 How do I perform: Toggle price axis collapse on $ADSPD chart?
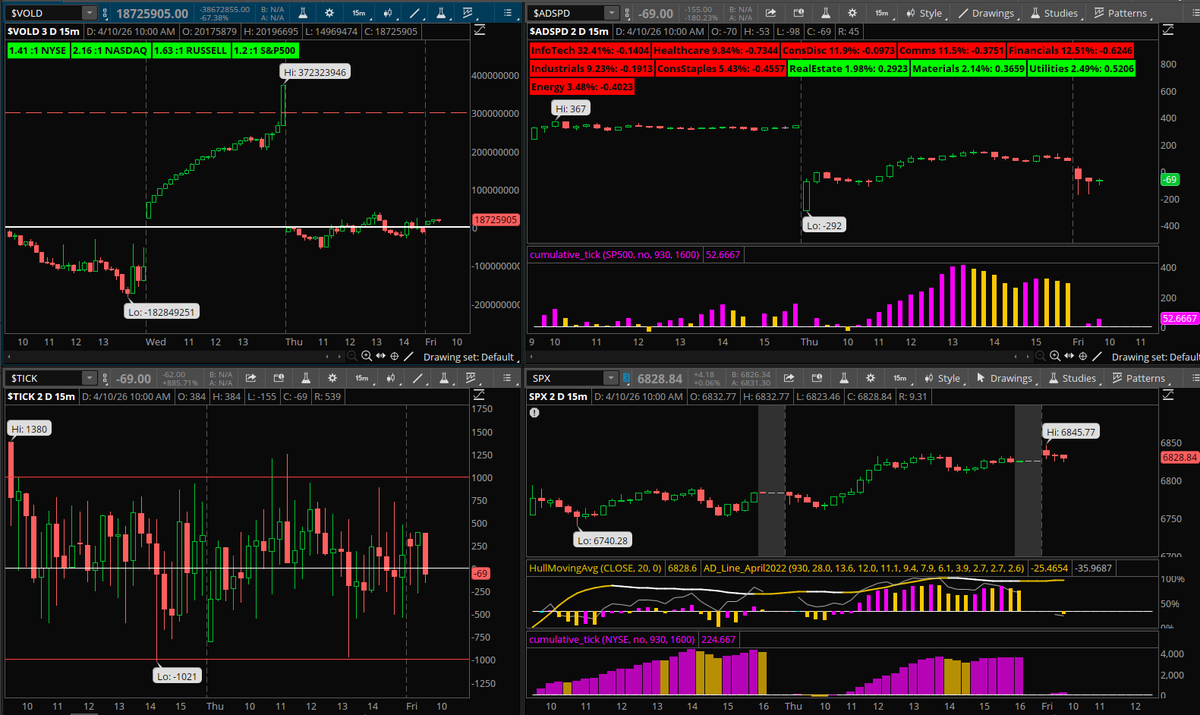click(x=1169, y=29)
